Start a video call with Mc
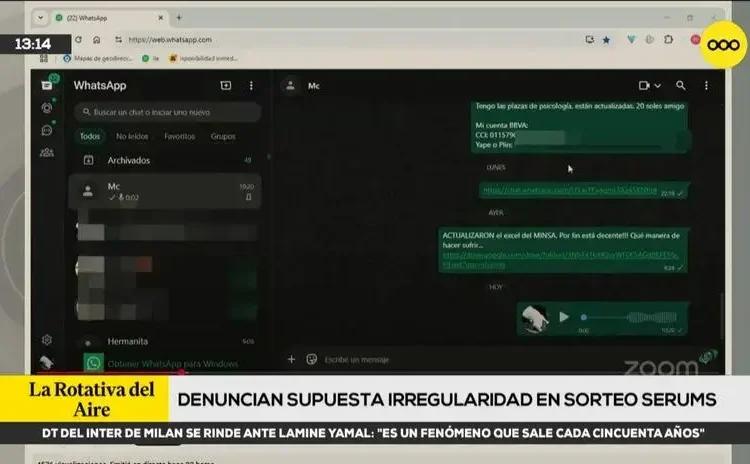This screenshot has width=750, height=464. click(x=644, y=86)
